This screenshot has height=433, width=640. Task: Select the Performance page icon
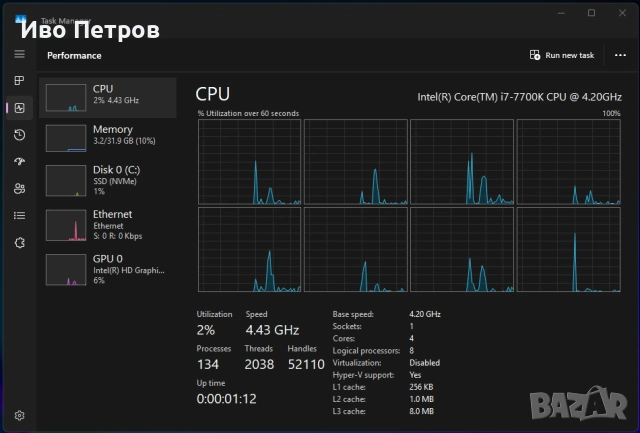click(20, 108)
